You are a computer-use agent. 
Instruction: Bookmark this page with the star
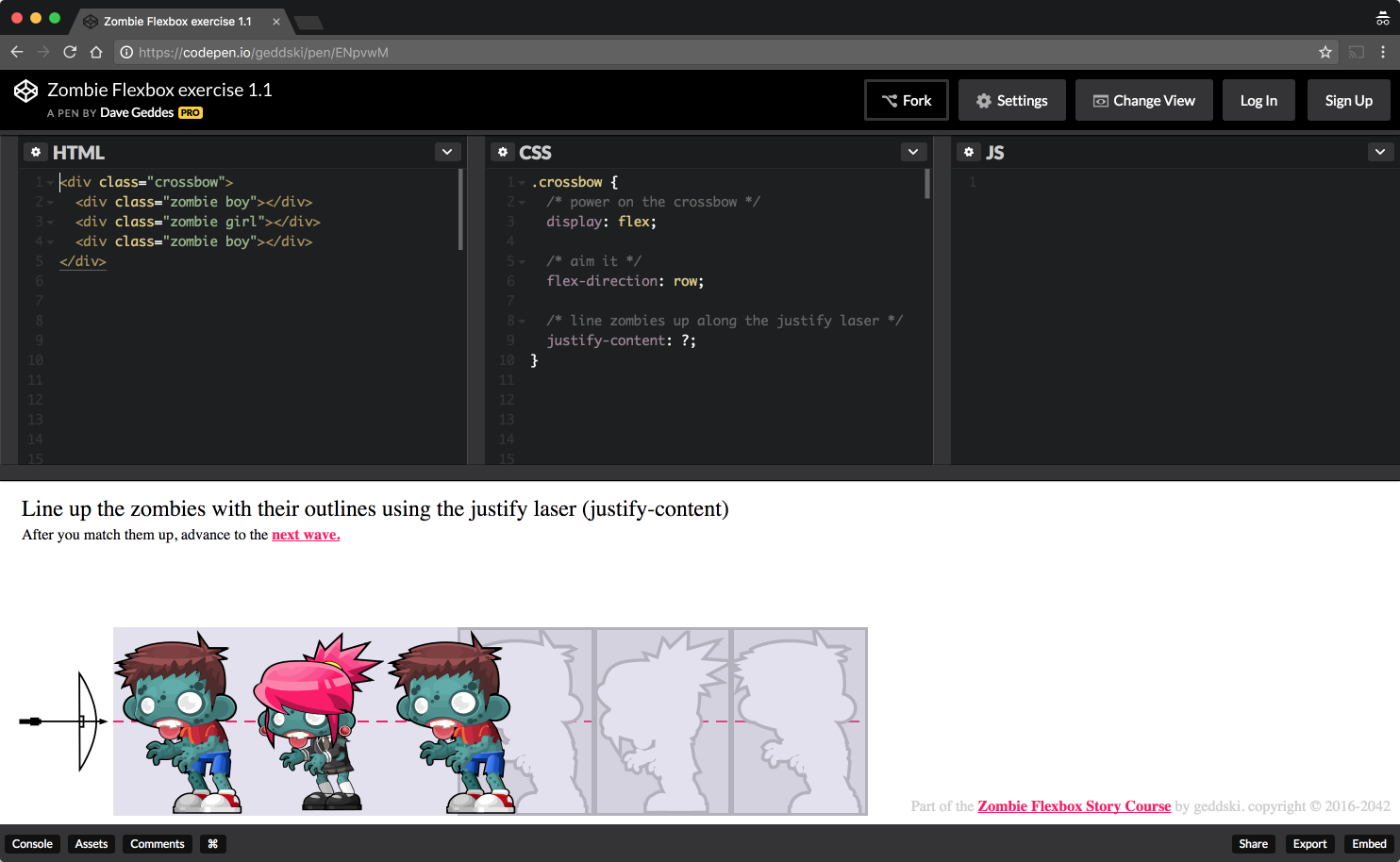pyautogui.click(x=1325, y=52)
